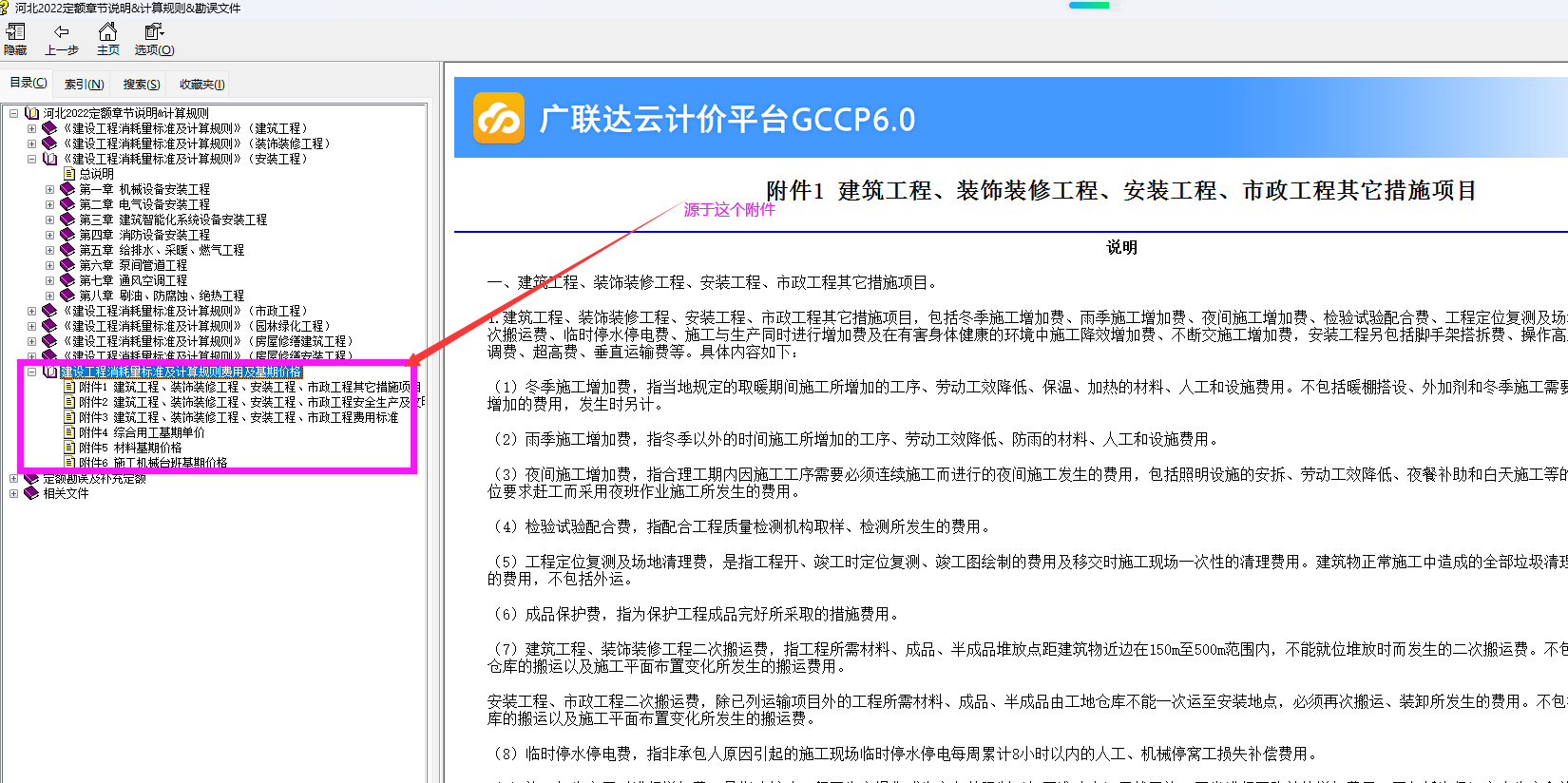Screen dimensions: 1568x783
Task: Collapse the （安装工程） book node
Action: (31, 159)
